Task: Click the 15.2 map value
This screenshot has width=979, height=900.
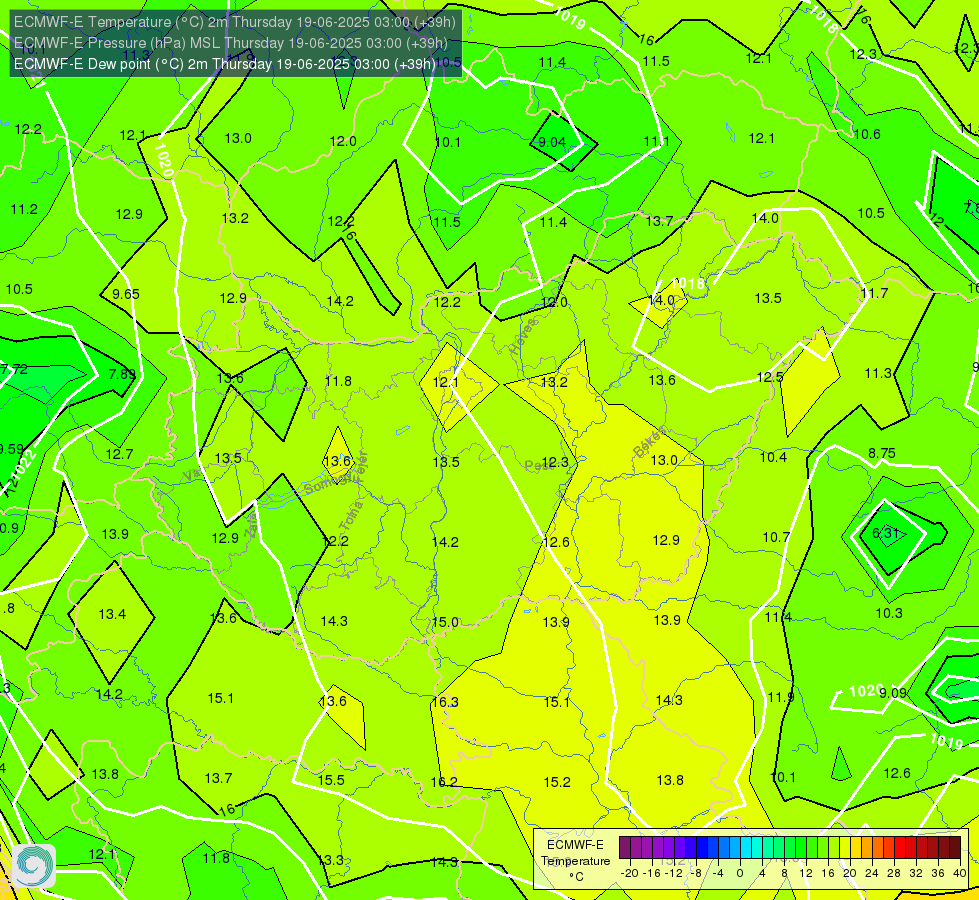Action: [x=557, y=783]
